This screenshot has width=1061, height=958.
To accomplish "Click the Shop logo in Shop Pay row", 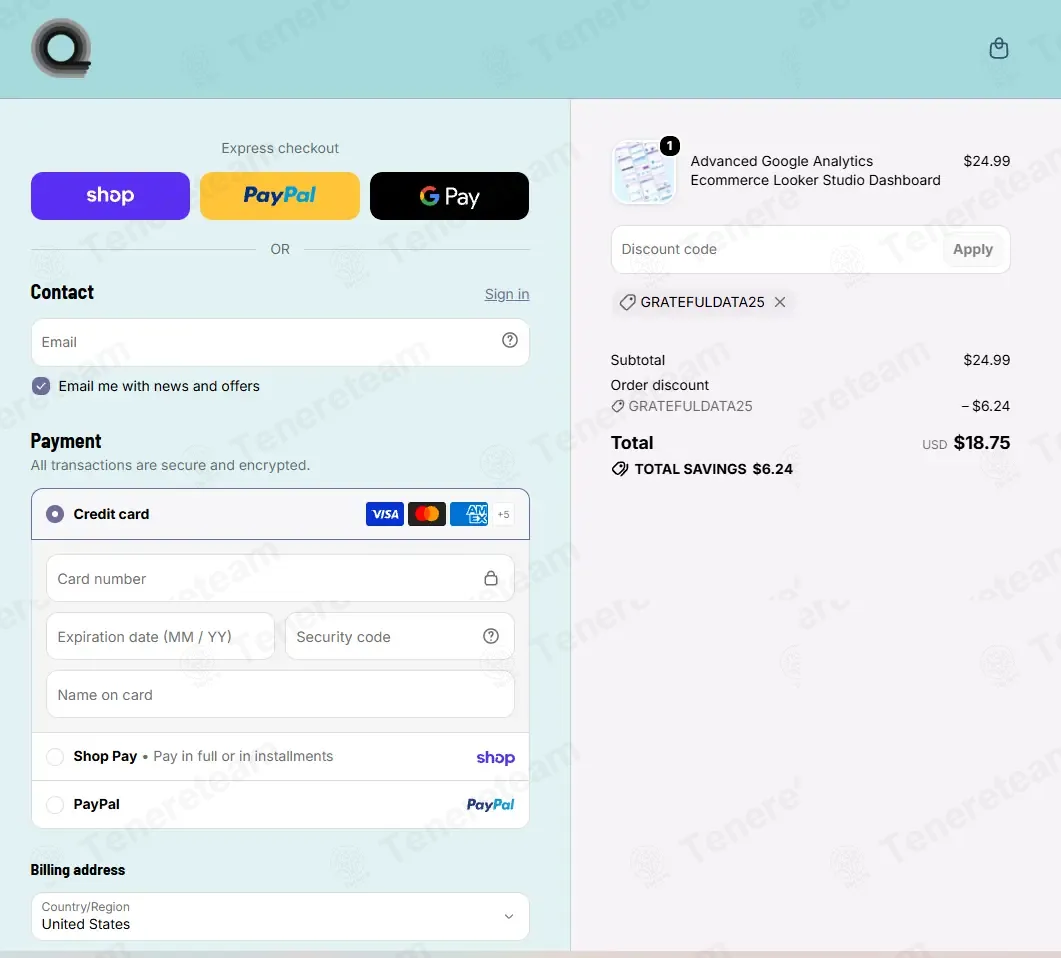I will coord(495,758).
